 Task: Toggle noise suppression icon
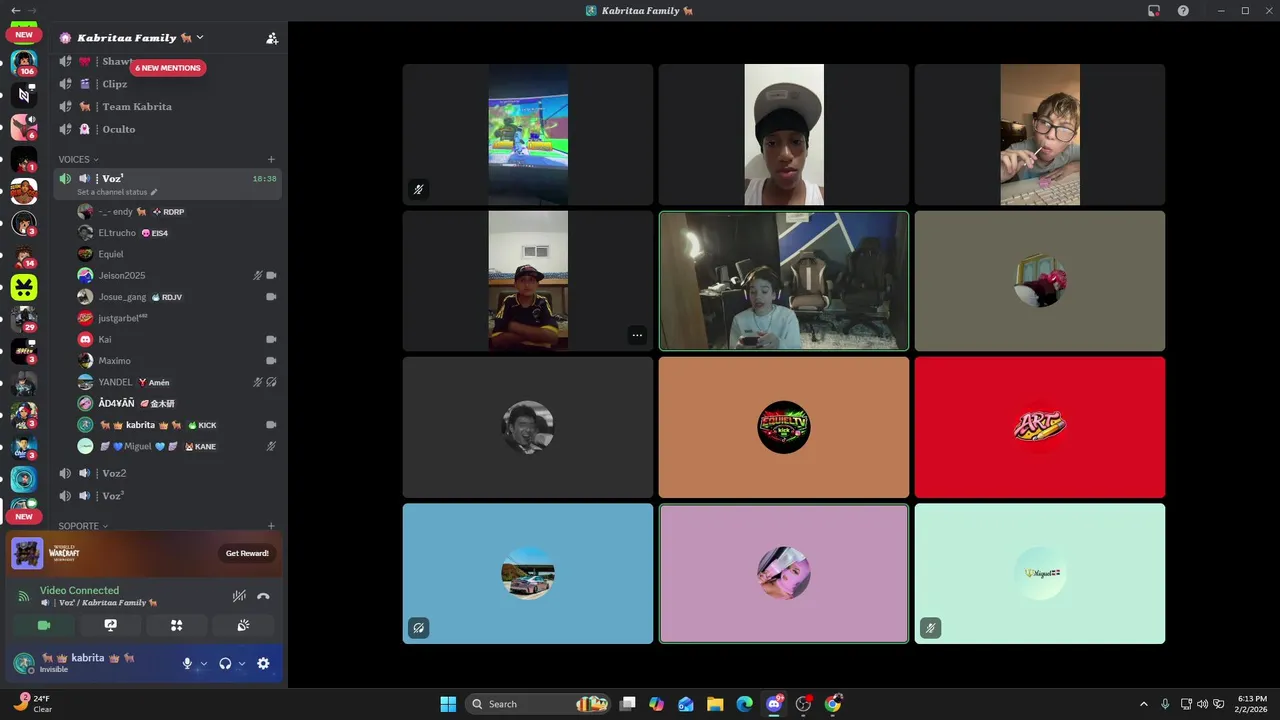pyautogui.click(x=239, y=596)
